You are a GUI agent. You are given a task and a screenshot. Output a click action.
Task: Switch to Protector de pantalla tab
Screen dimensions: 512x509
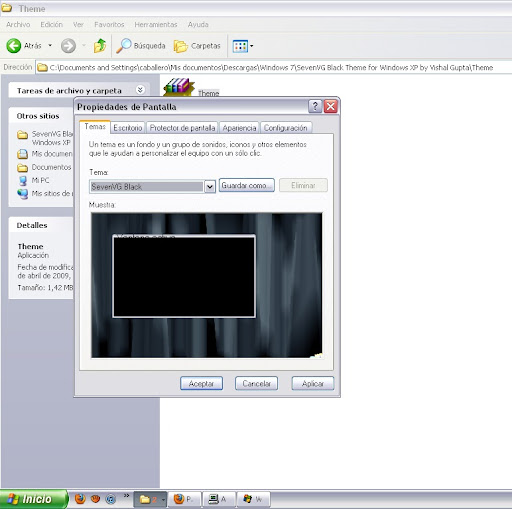pyautogui.click(x=182, y=128)
